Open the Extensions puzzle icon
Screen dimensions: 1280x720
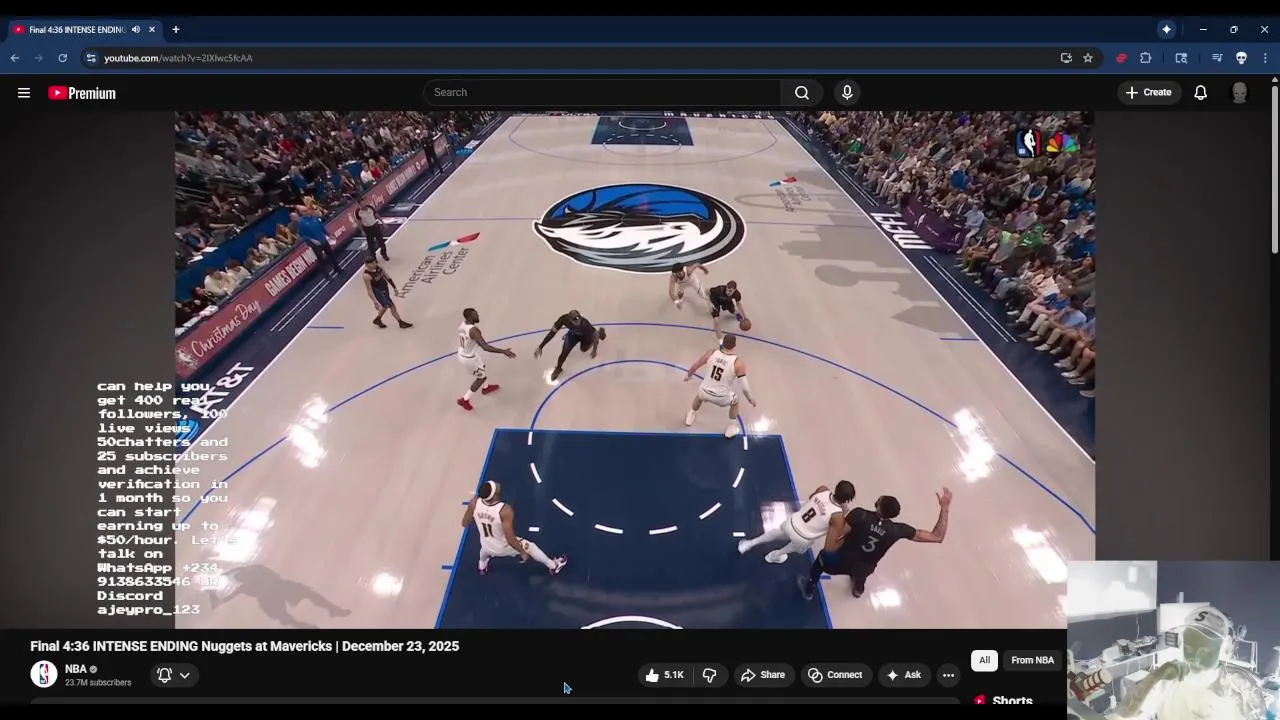click(x=1146, y=58)
